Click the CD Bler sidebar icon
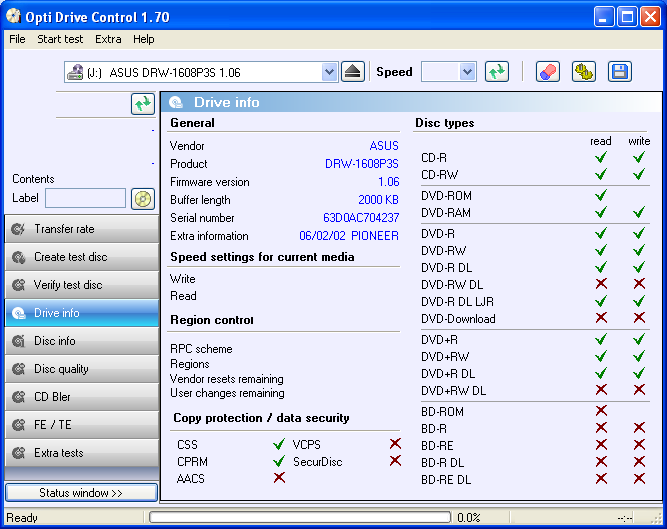Image resolution: width=667 pixels, height=529 pixels. coord(18,397)
